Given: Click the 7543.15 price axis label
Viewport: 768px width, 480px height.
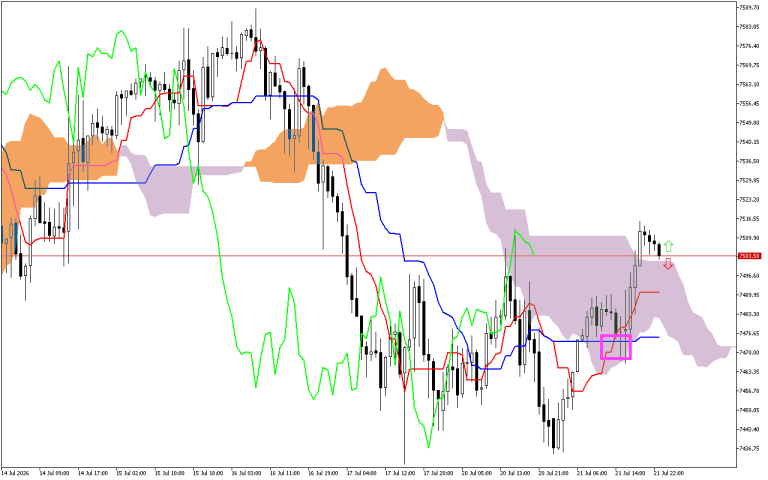Looking at the screenshot, I should (x=749, y=142).
